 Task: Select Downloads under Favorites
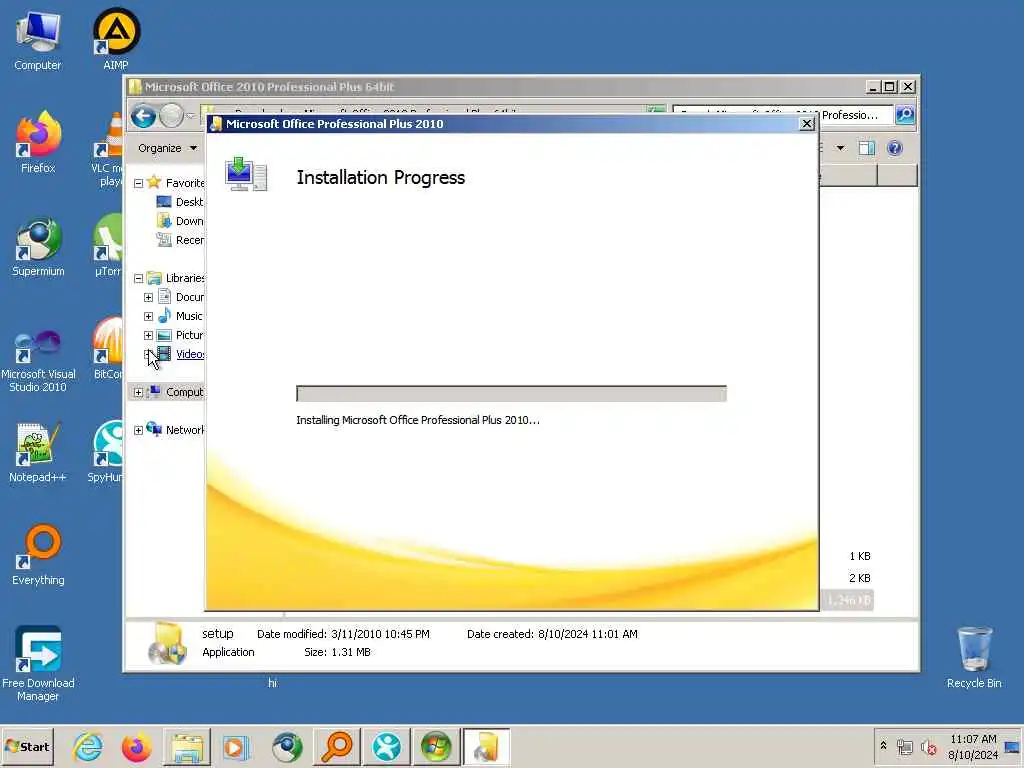(180, 221)
